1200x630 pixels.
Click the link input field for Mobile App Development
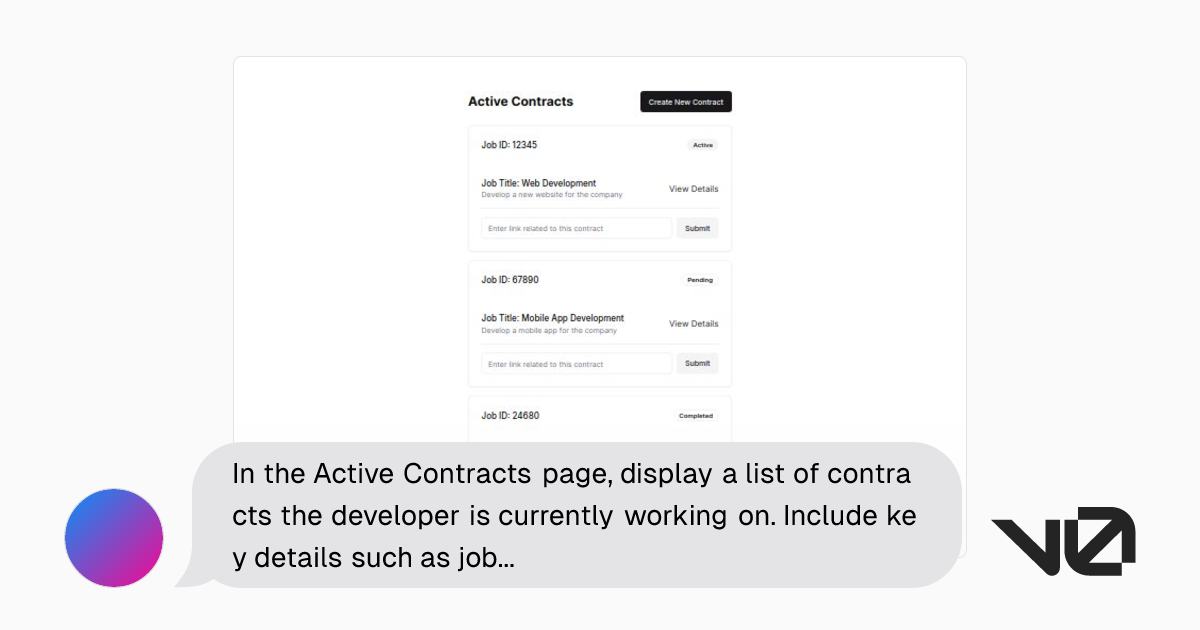(x=576, y=363)
